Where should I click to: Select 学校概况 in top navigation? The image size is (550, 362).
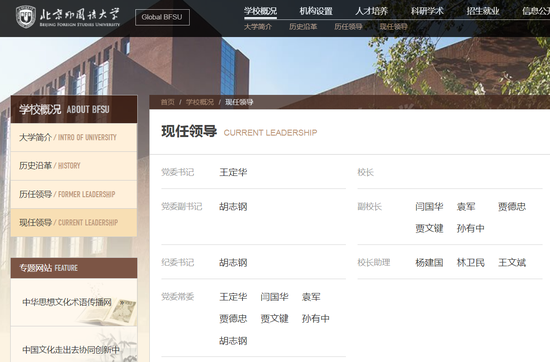[x=260, y=11]
